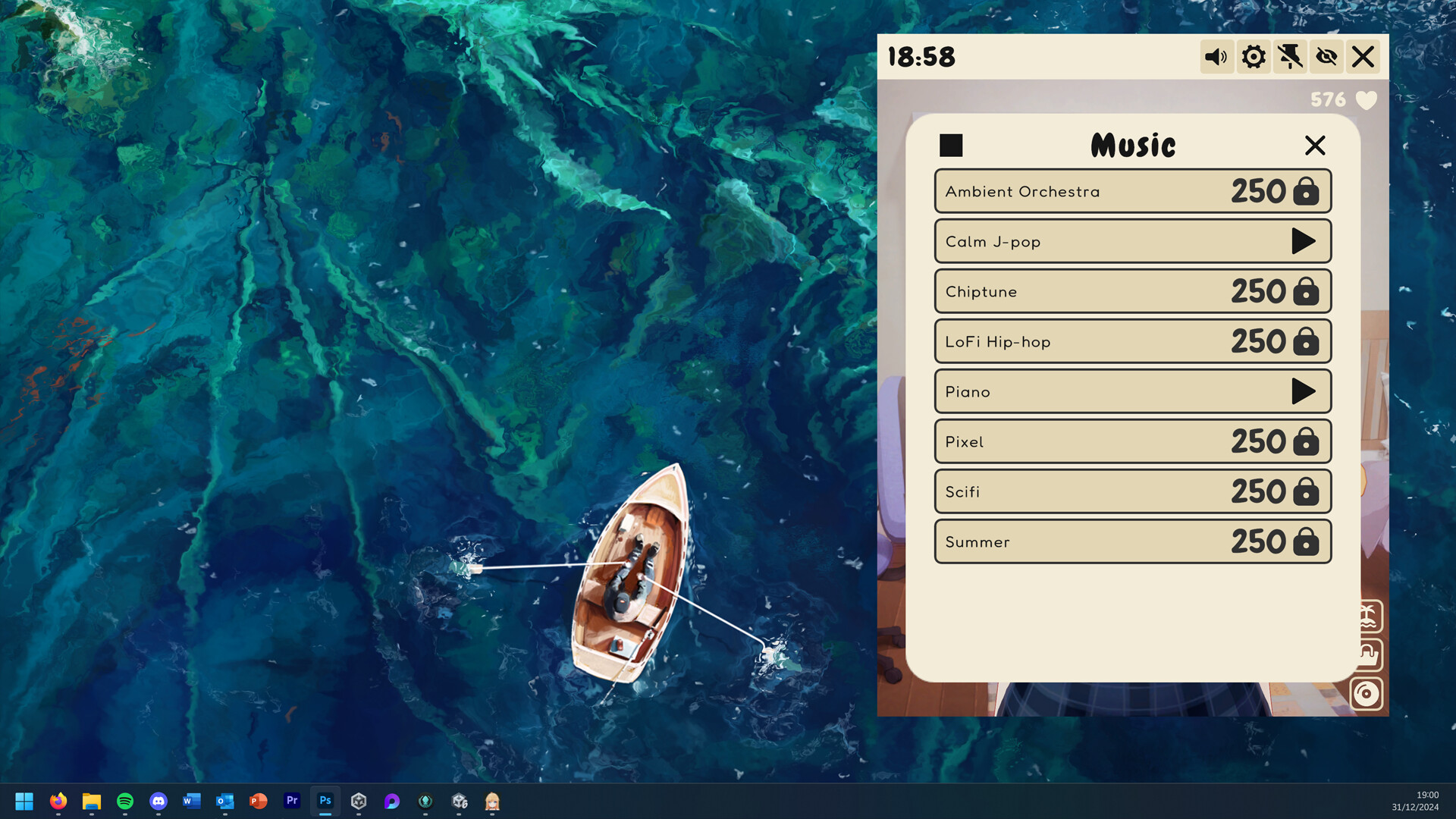
Task: Click the lock icon on the Summer track
Action: pos(1306,541)
